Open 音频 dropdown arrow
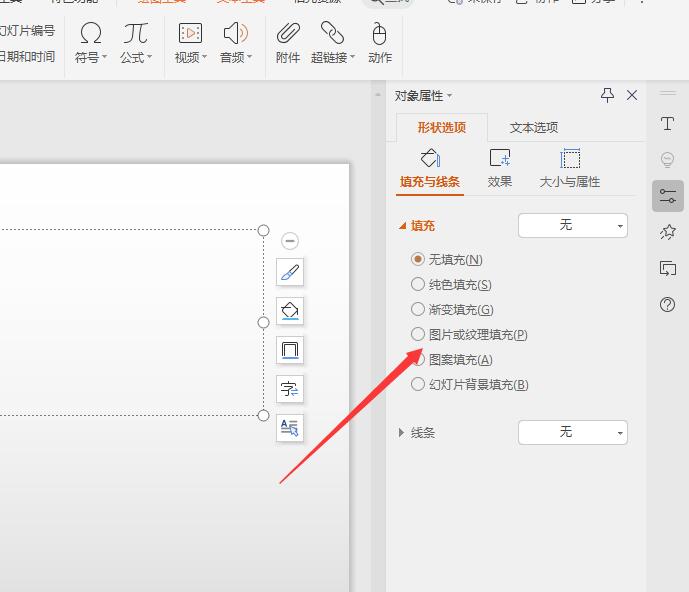This screenshot has width=689, height=592. [x=250, y=57]
